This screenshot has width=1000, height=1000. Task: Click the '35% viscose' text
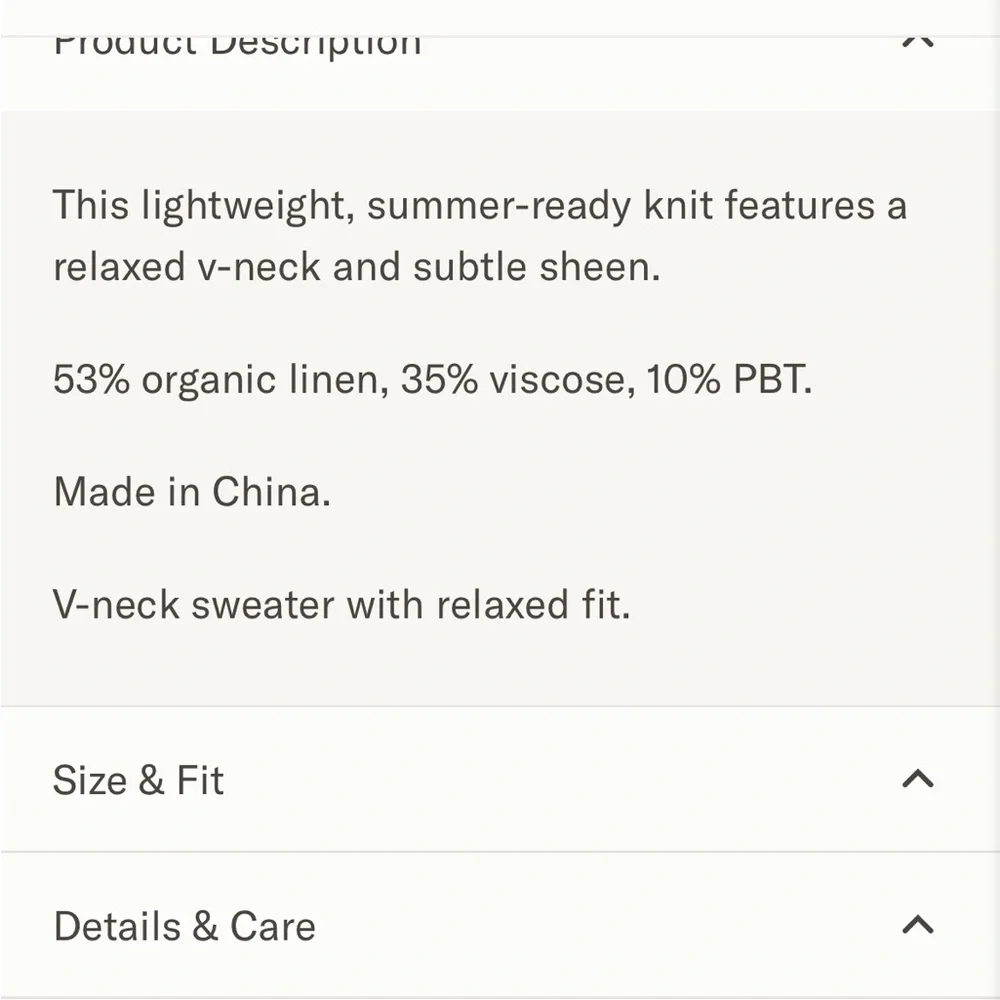[518, 379]
